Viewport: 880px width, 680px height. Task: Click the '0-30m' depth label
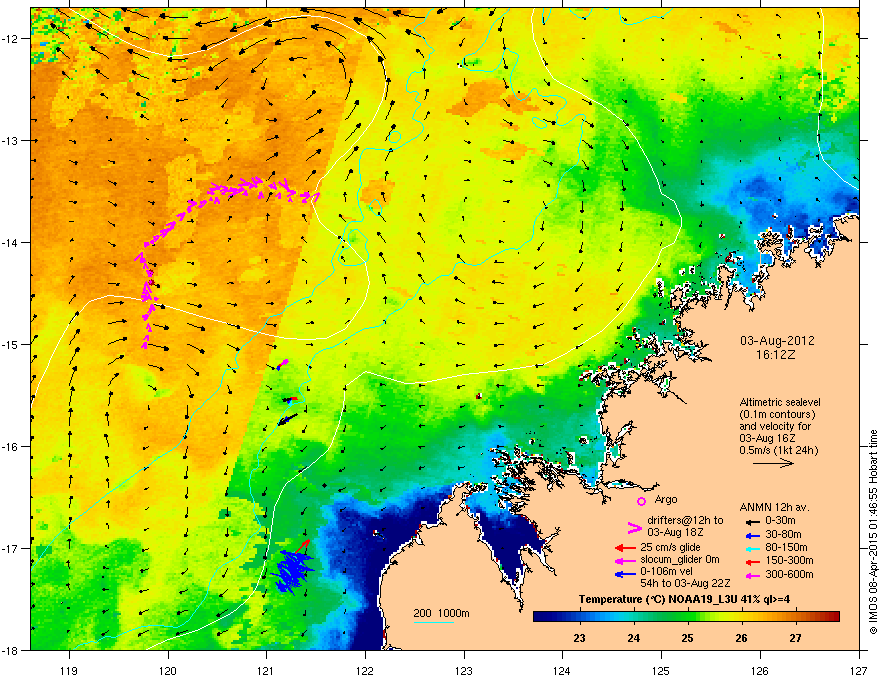(781, 521)
